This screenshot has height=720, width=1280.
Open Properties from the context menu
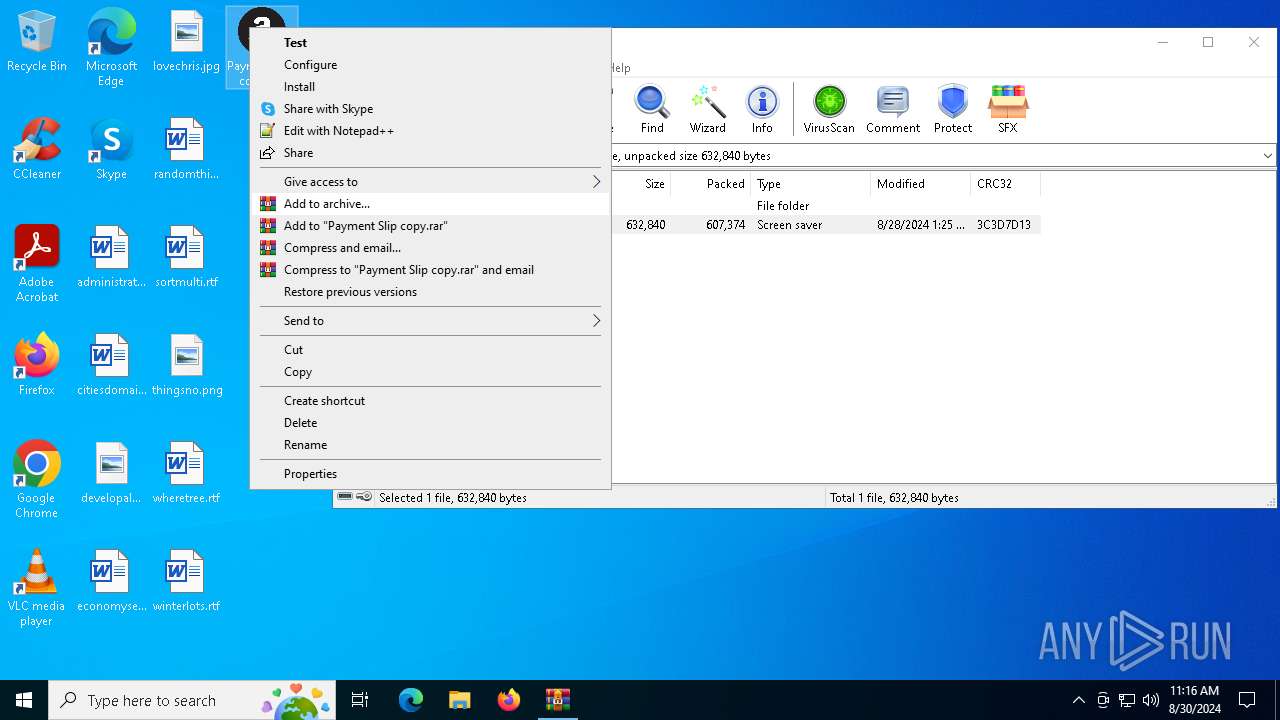pos(430,474)
